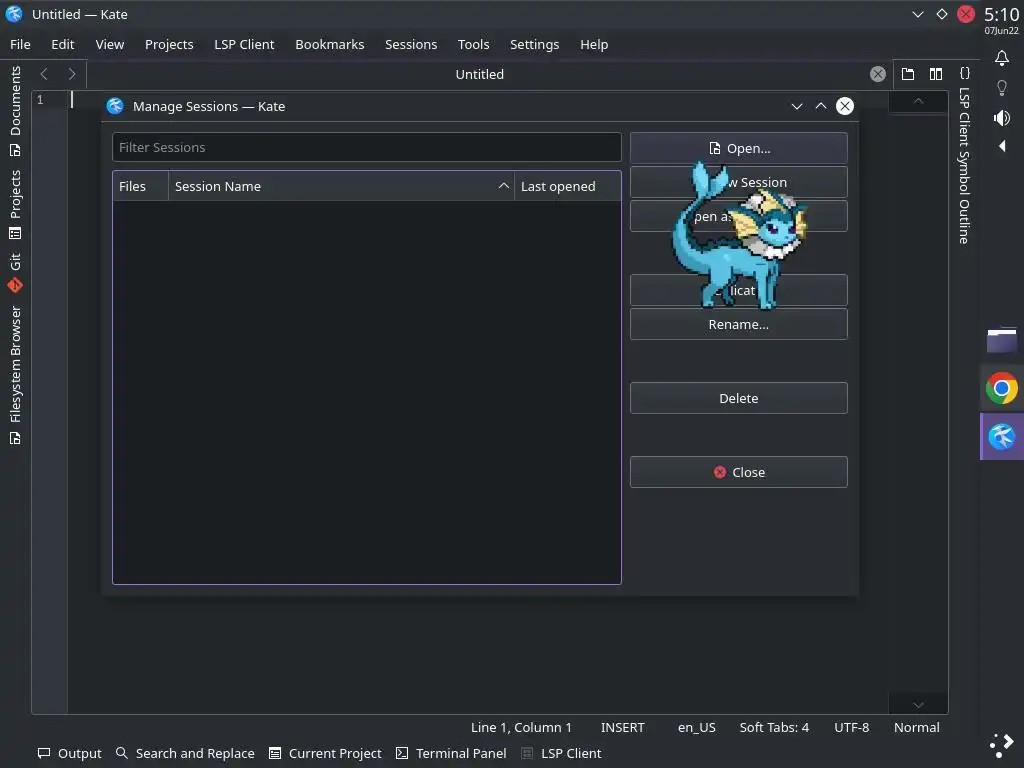The image size is (1024, 768).
Task: Open the Sessions menu
Action: [x=411, y=44]
